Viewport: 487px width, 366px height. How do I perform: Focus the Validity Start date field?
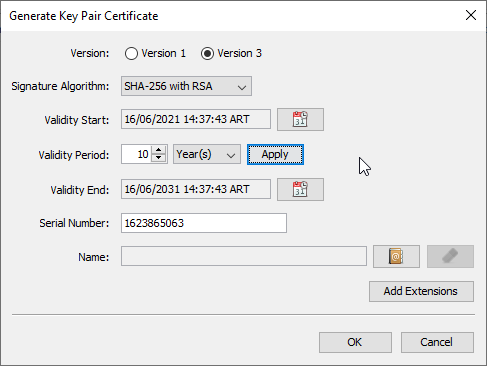(x=196, y=119)
